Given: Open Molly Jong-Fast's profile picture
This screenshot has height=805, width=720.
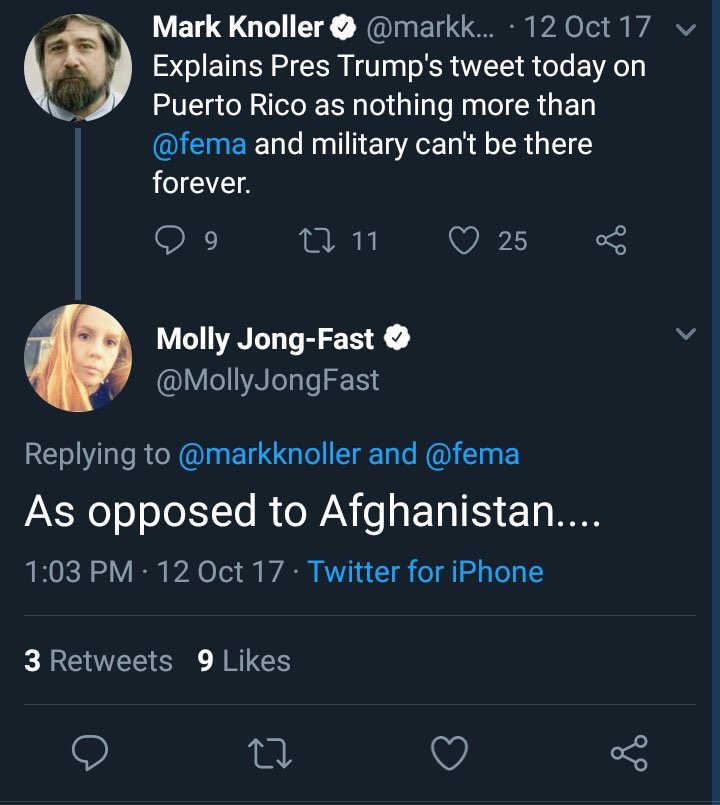Looking at the screenshot, I should click(x=77, y=357).
